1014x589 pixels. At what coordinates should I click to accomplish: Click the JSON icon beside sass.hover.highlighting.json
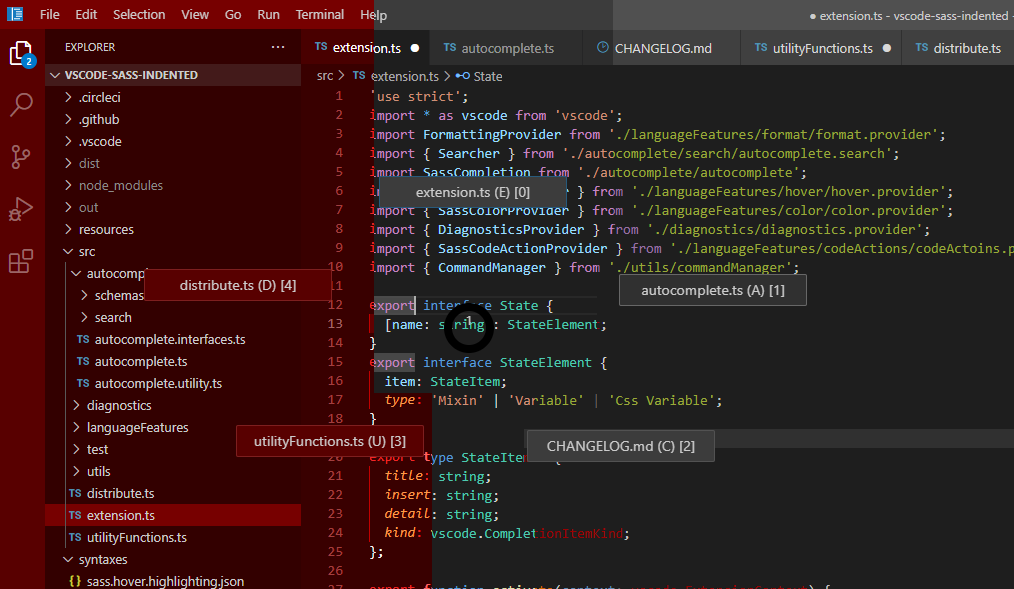(x=76, y=580)
